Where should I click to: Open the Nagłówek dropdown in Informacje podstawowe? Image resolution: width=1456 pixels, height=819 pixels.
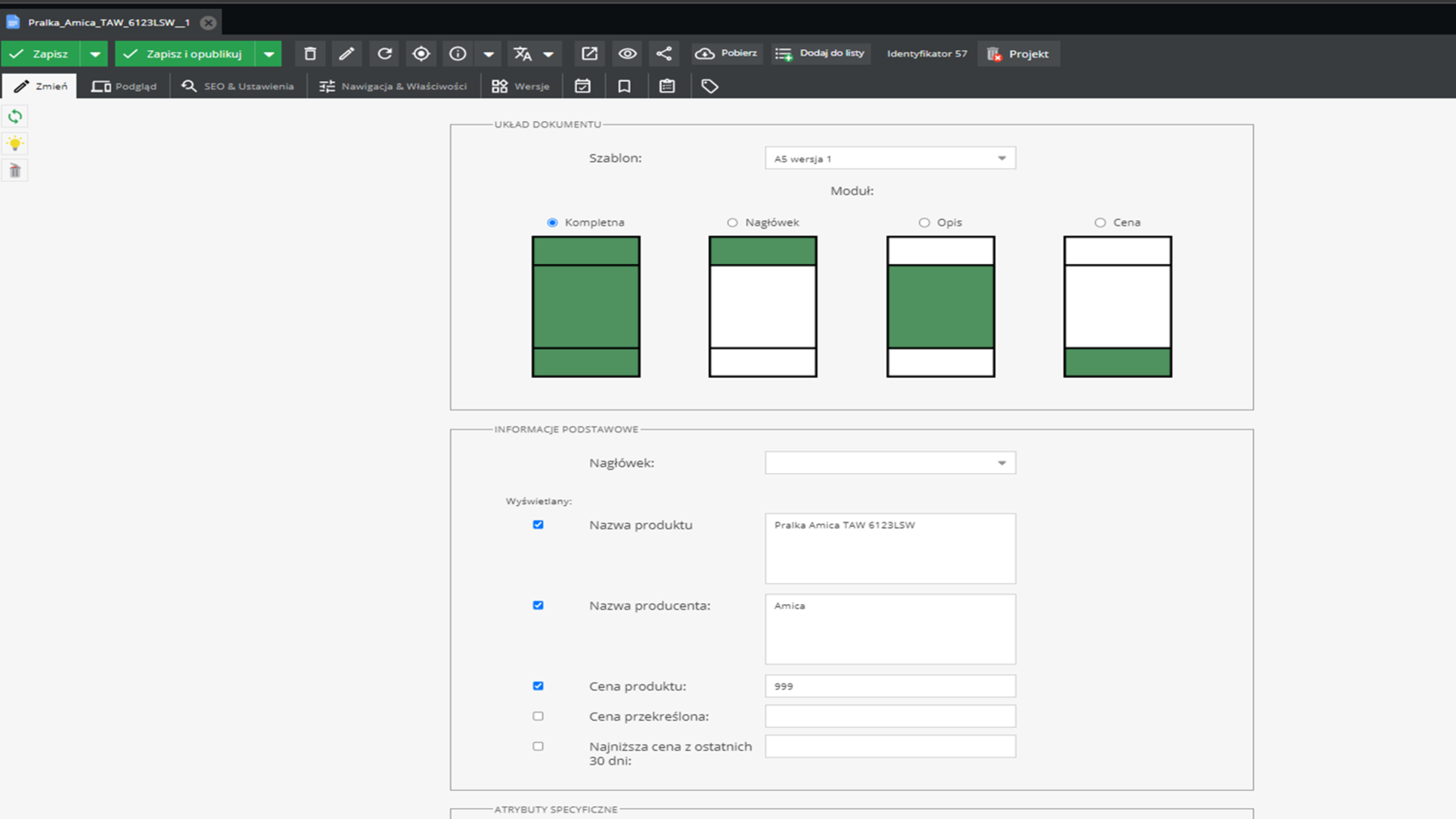click(890, 463)
